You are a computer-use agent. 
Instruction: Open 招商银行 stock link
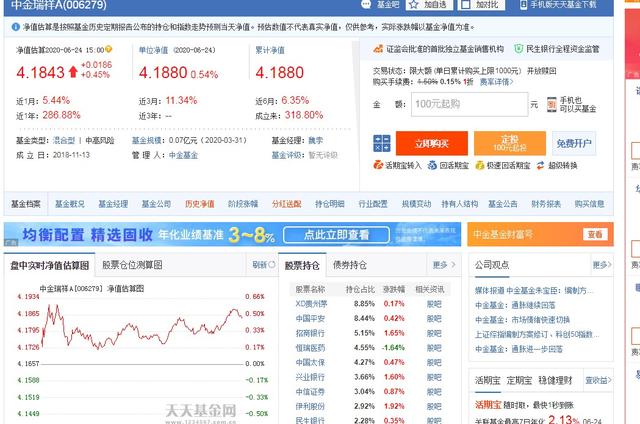click(310, 333)
